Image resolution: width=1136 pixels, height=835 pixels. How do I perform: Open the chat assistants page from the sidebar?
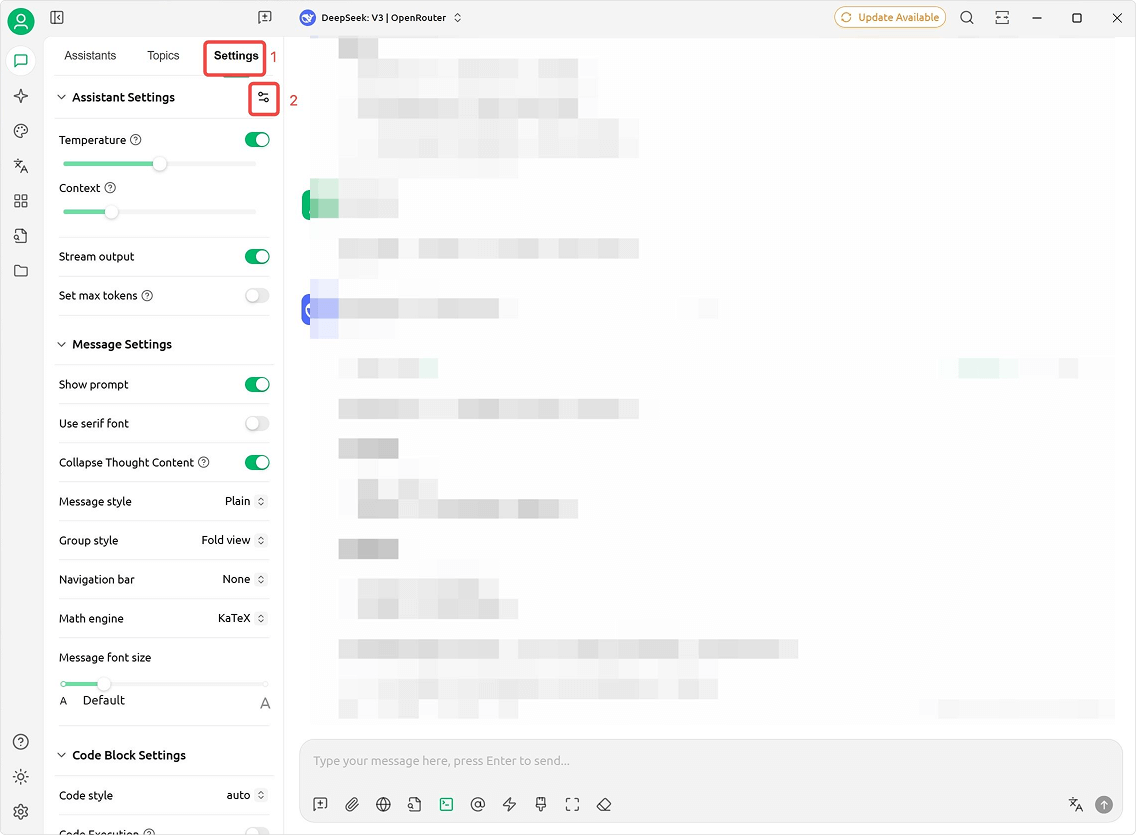click(x=21, y=60)
